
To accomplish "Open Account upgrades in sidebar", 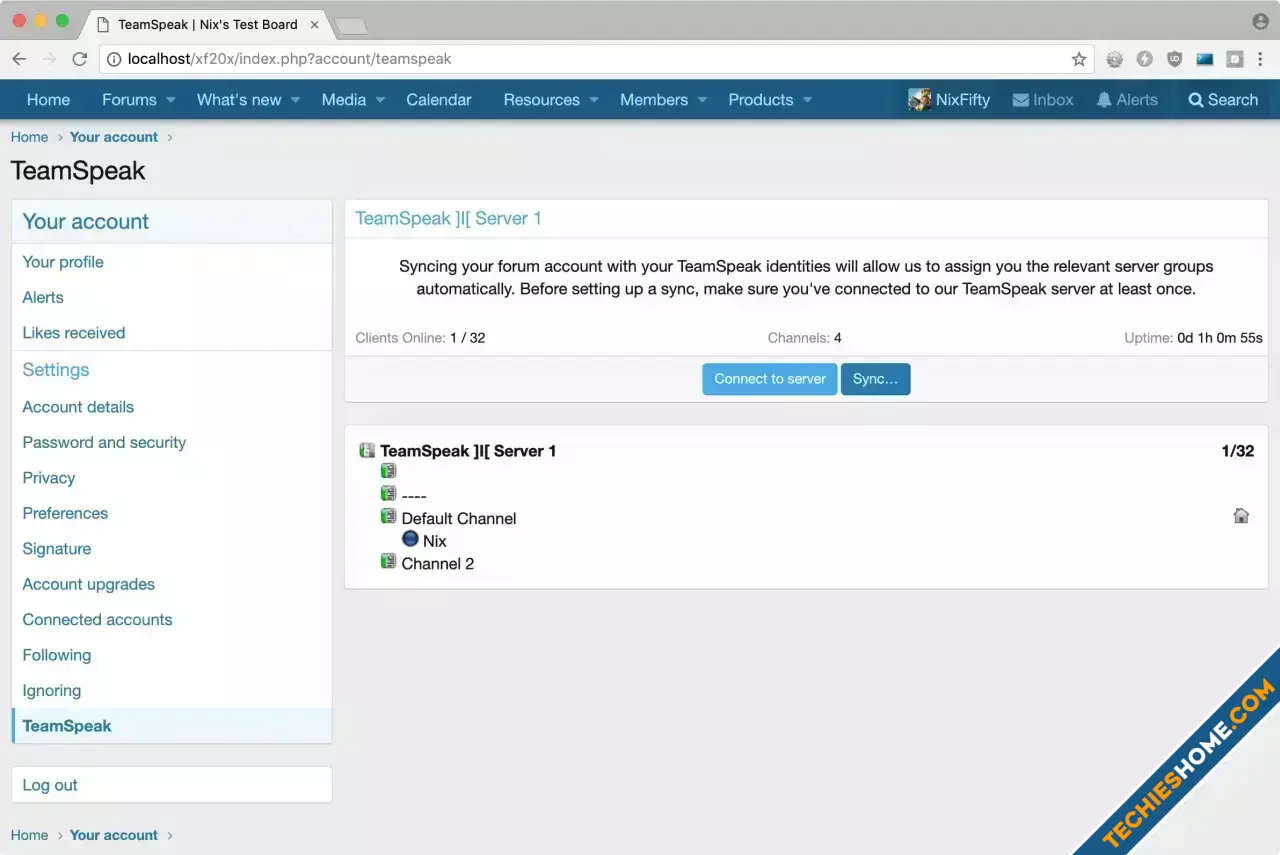I will tap(171, 584).
